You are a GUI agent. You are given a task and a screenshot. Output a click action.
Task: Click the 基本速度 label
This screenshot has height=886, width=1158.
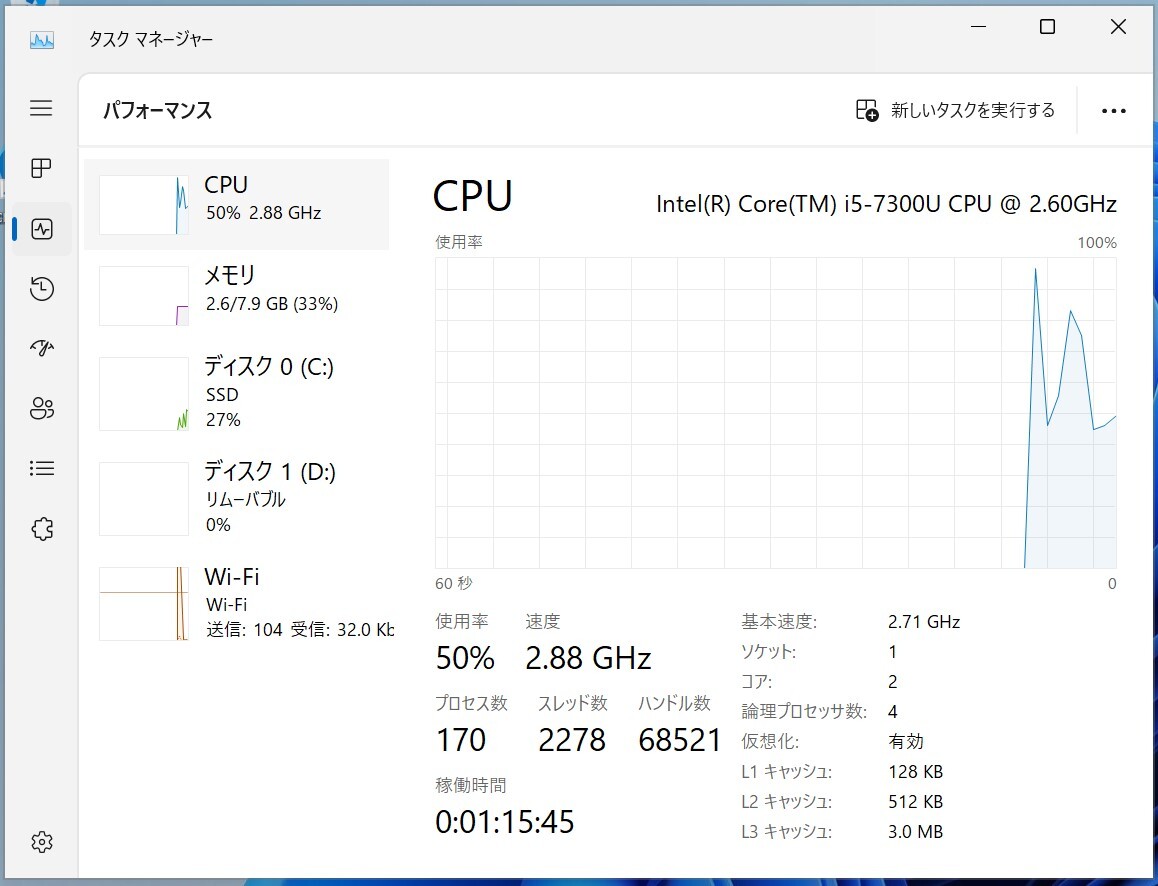click(778, 622)
